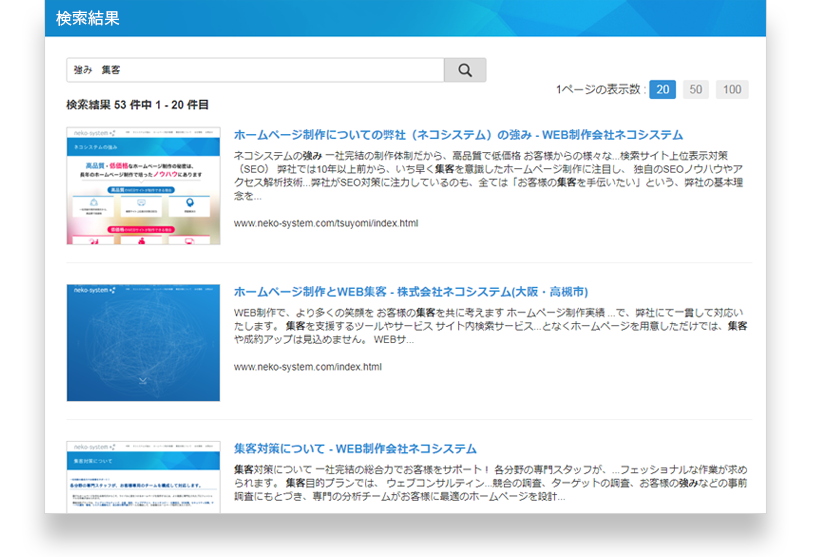Set results per page to 50

(x=696, y=89)
